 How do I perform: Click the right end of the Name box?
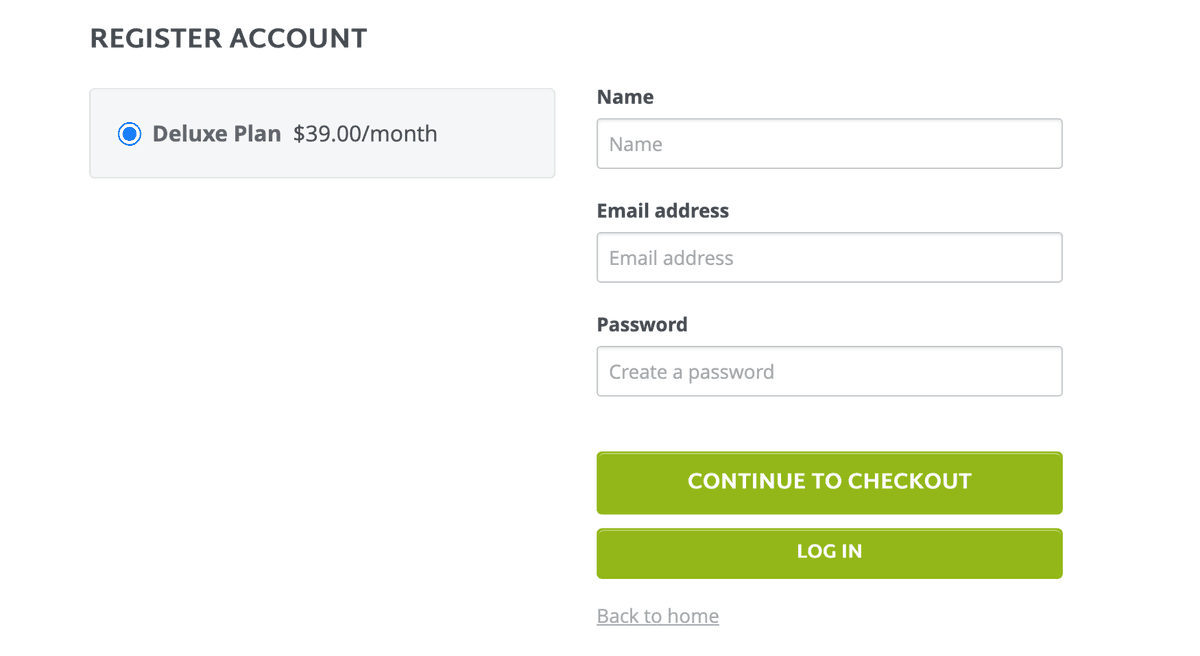point(1040,144)
